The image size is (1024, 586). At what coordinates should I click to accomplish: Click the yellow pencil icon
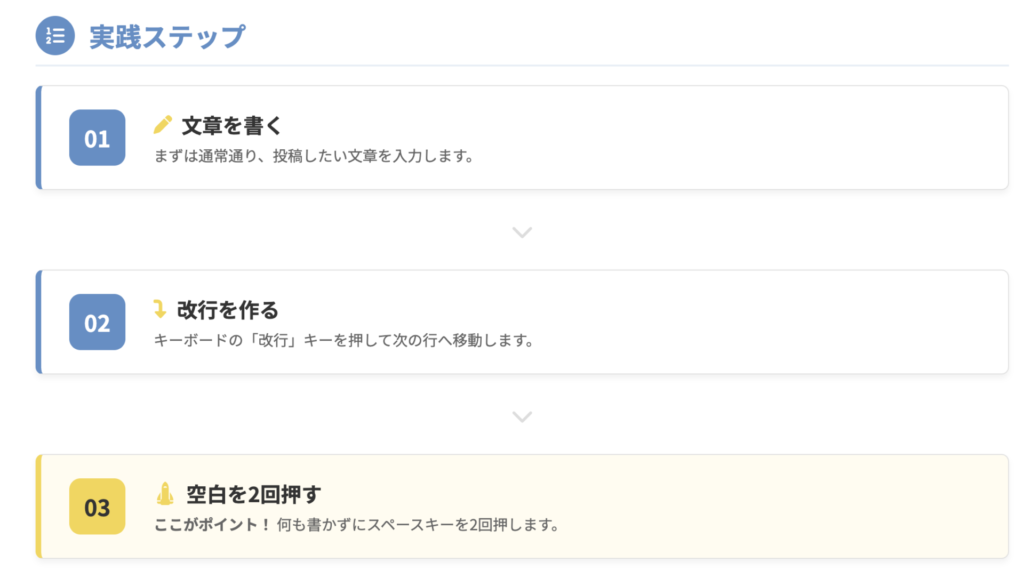[x=163, y=125]
